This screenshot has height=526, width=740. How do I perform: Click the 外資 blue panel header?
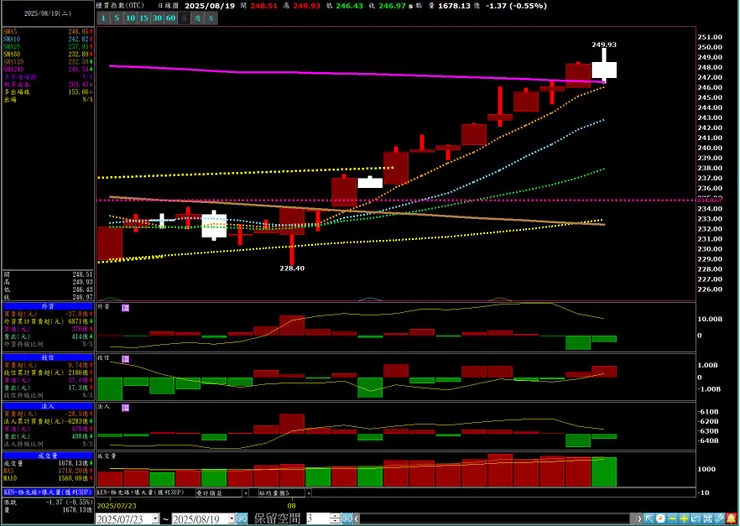[x=48, y=306]
